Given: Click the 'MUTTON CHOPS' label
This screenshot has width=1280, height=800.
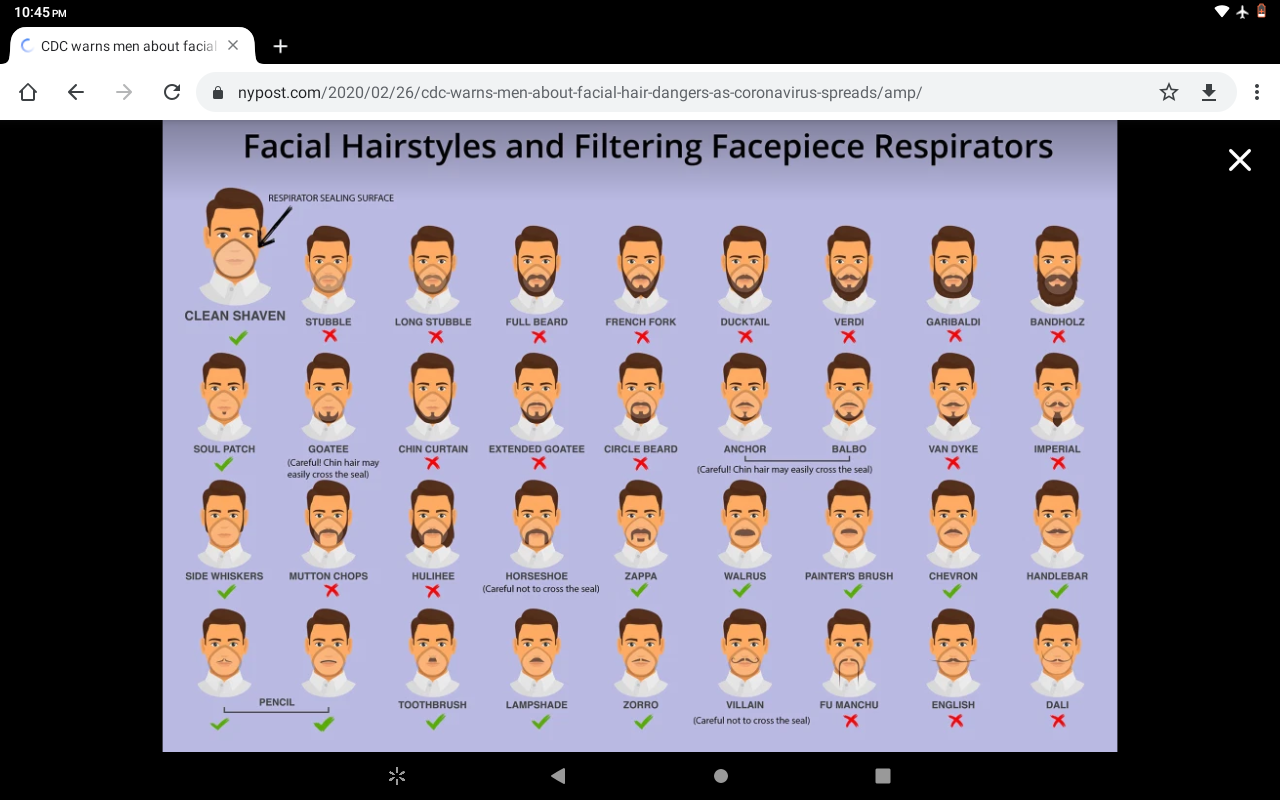Looking at the screenshot, I should click(328, 576).
